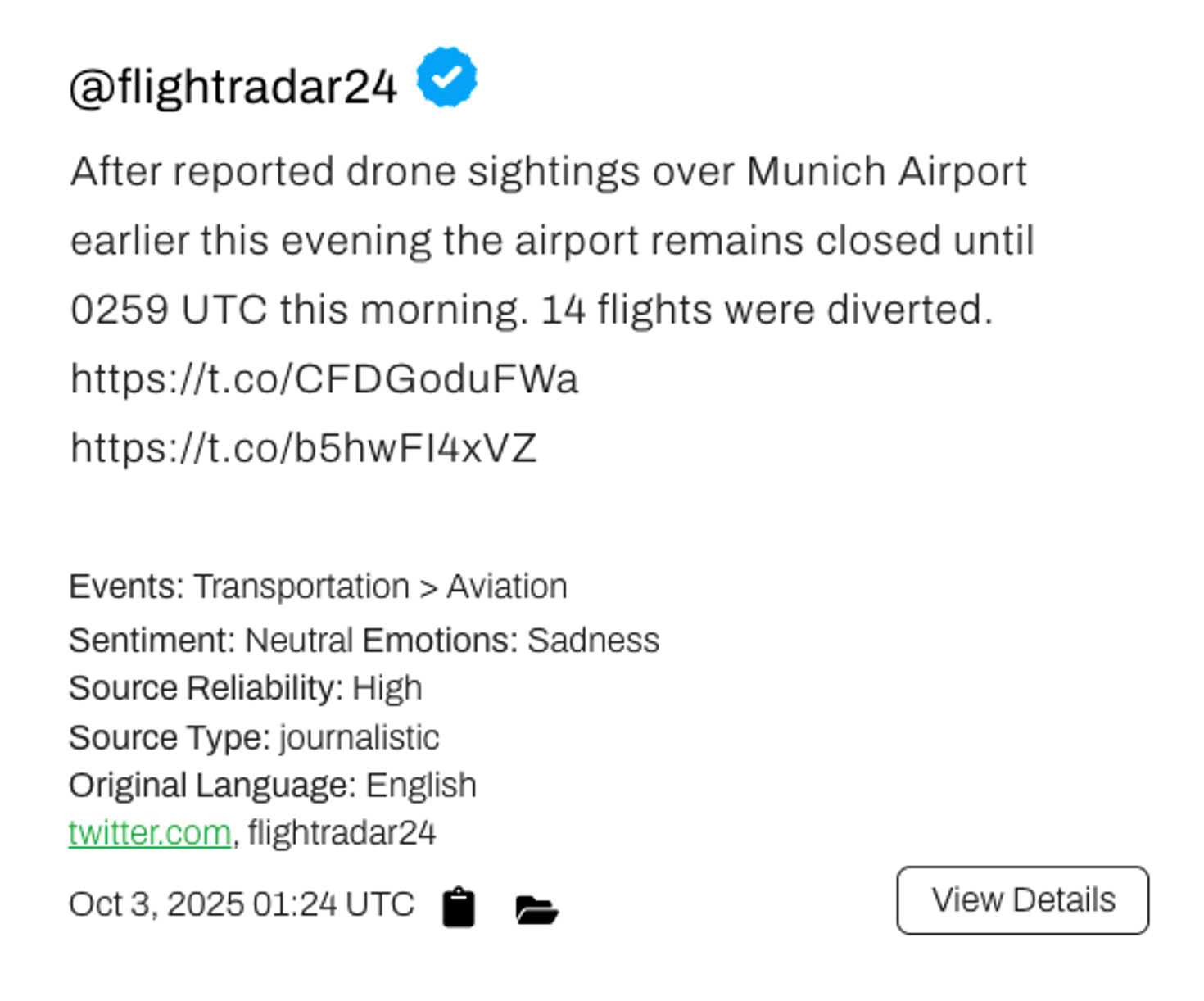Click the Sadness emotion value

point(593,641)
